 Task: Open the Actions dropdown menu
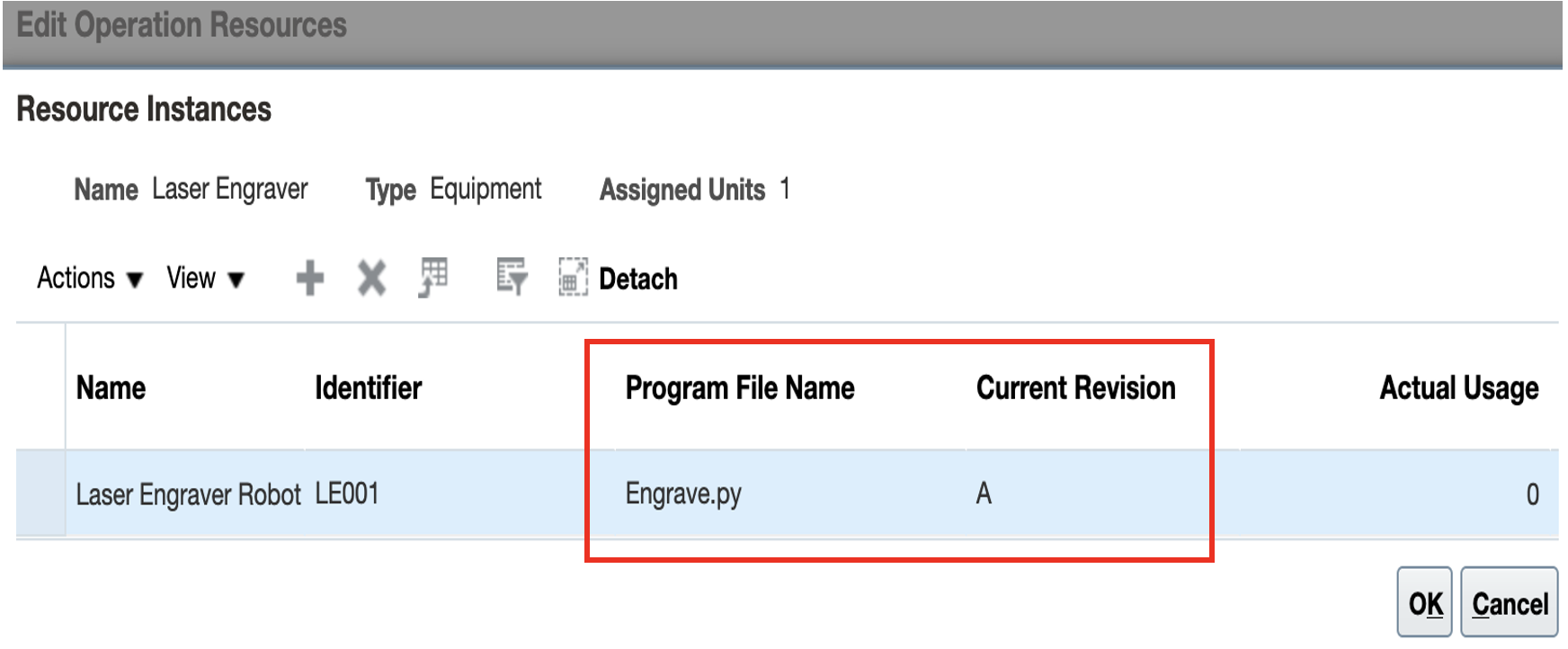click(89, 279)
